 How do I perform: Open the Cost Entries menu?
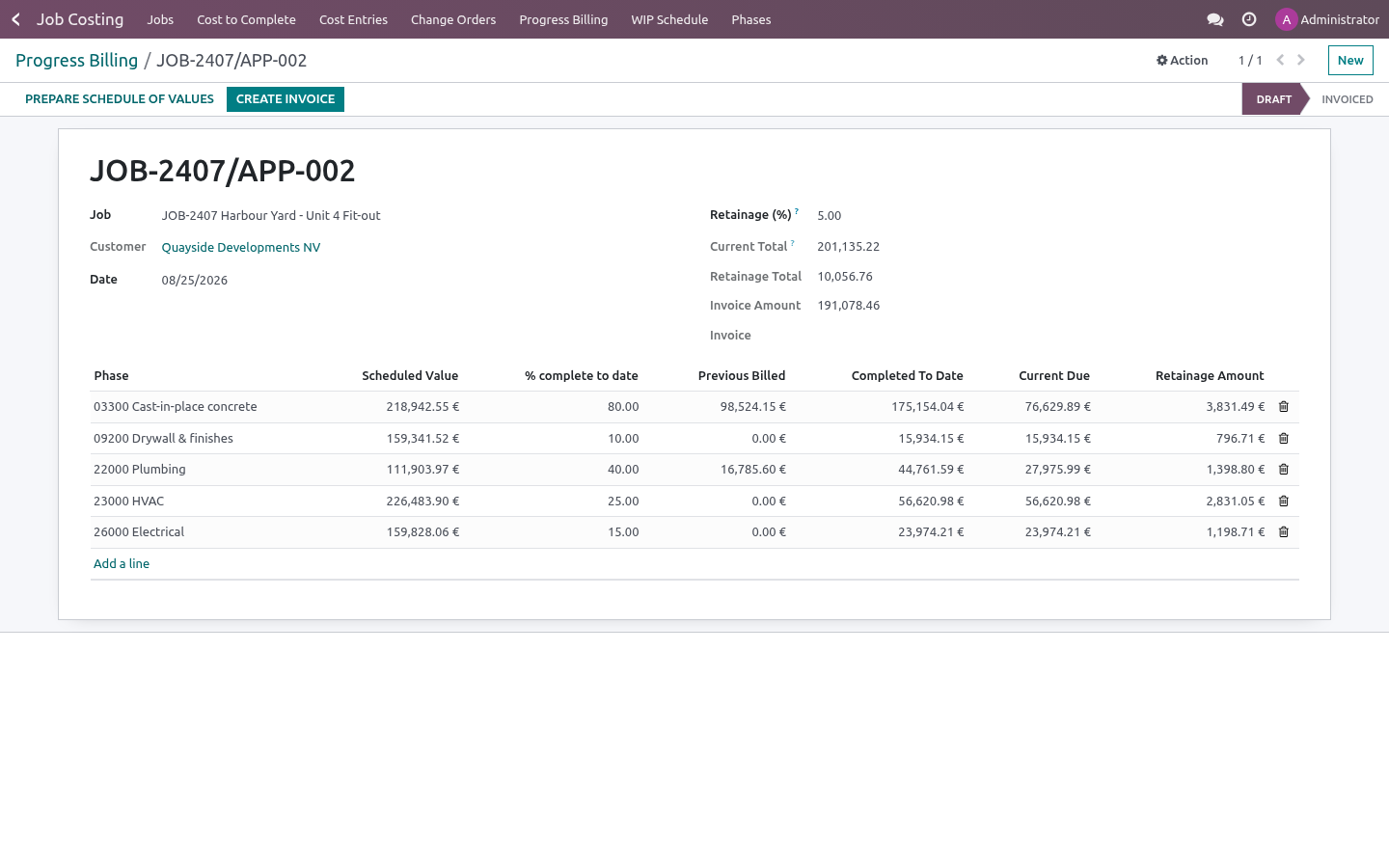[353, 19]
